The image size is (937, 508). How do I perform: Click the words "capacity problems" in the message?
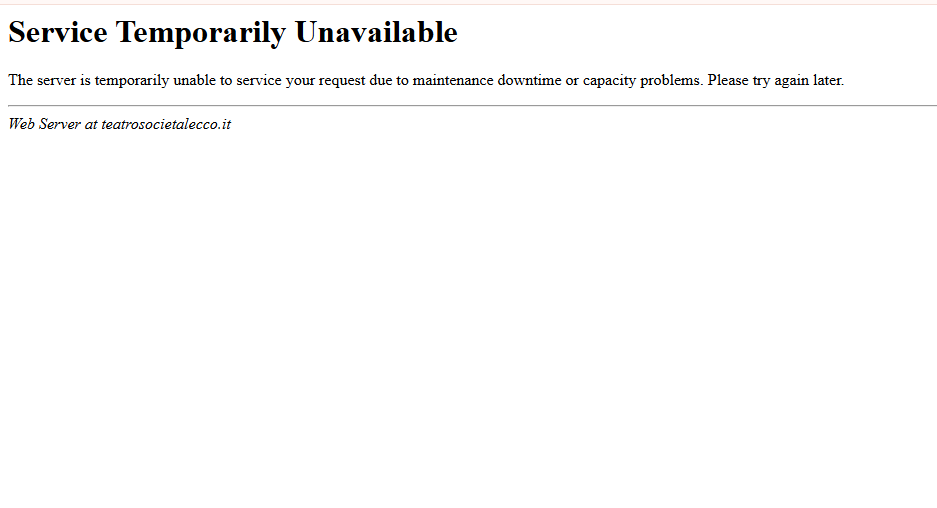coord(641,81)
